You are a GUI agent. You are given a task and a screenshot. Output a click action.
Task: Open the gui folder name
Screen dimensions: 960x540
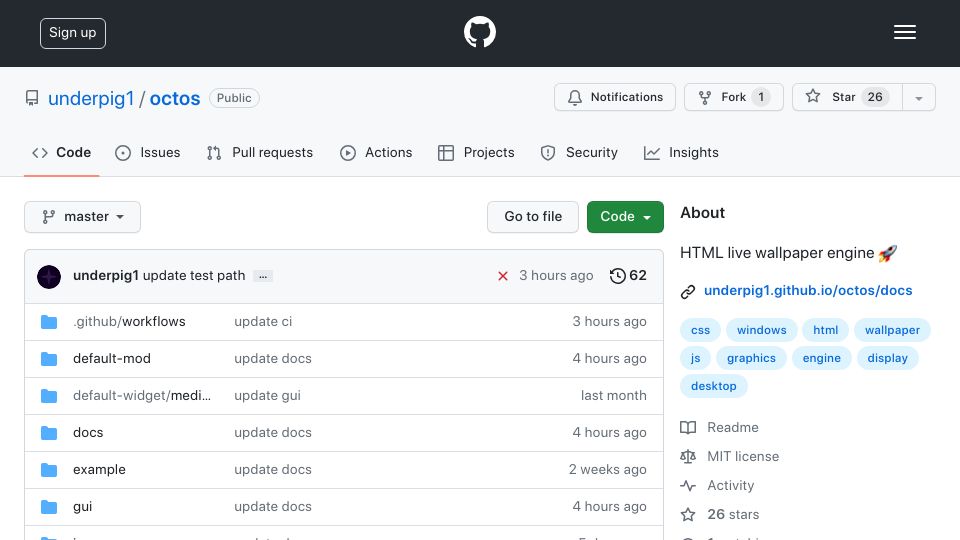click(x=83, y=507)
